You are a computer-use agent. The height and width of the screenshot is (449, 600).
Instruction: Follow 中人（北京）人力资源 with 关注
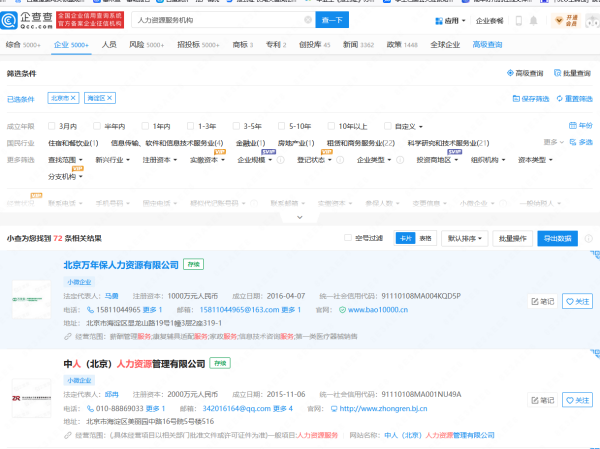point(577,400)
